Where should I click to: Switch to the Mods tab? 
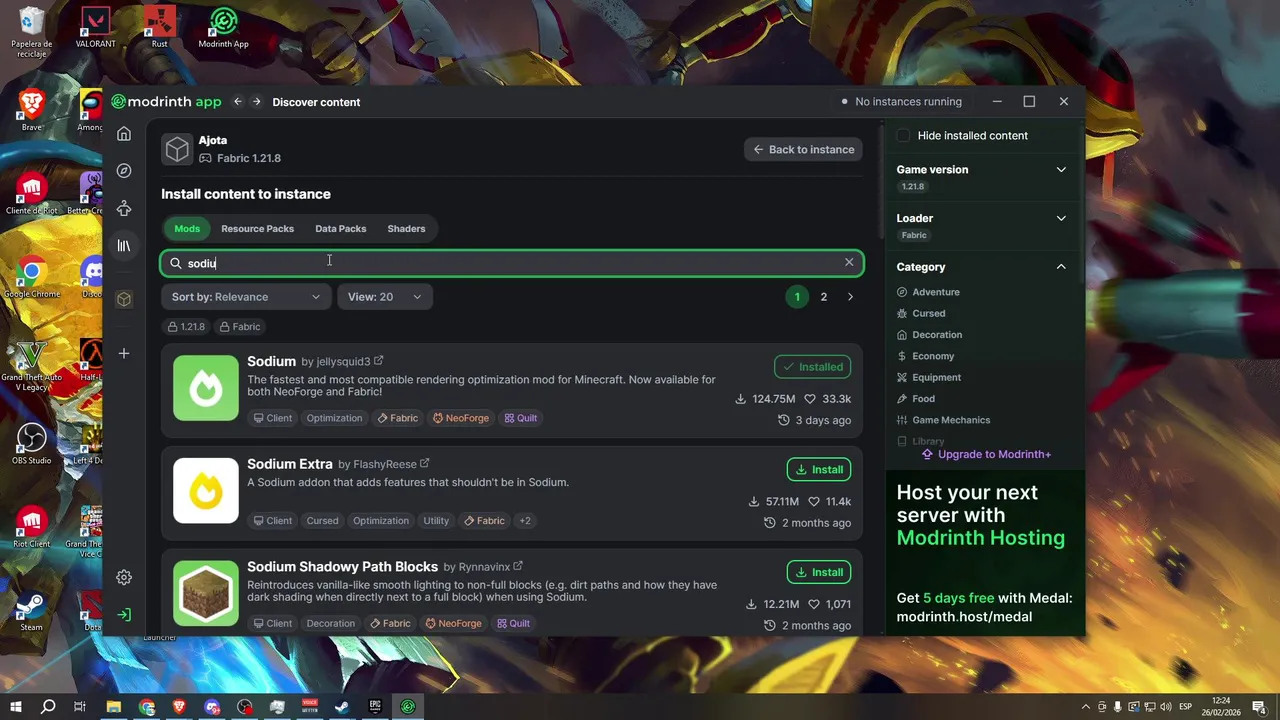click(187, 229)
